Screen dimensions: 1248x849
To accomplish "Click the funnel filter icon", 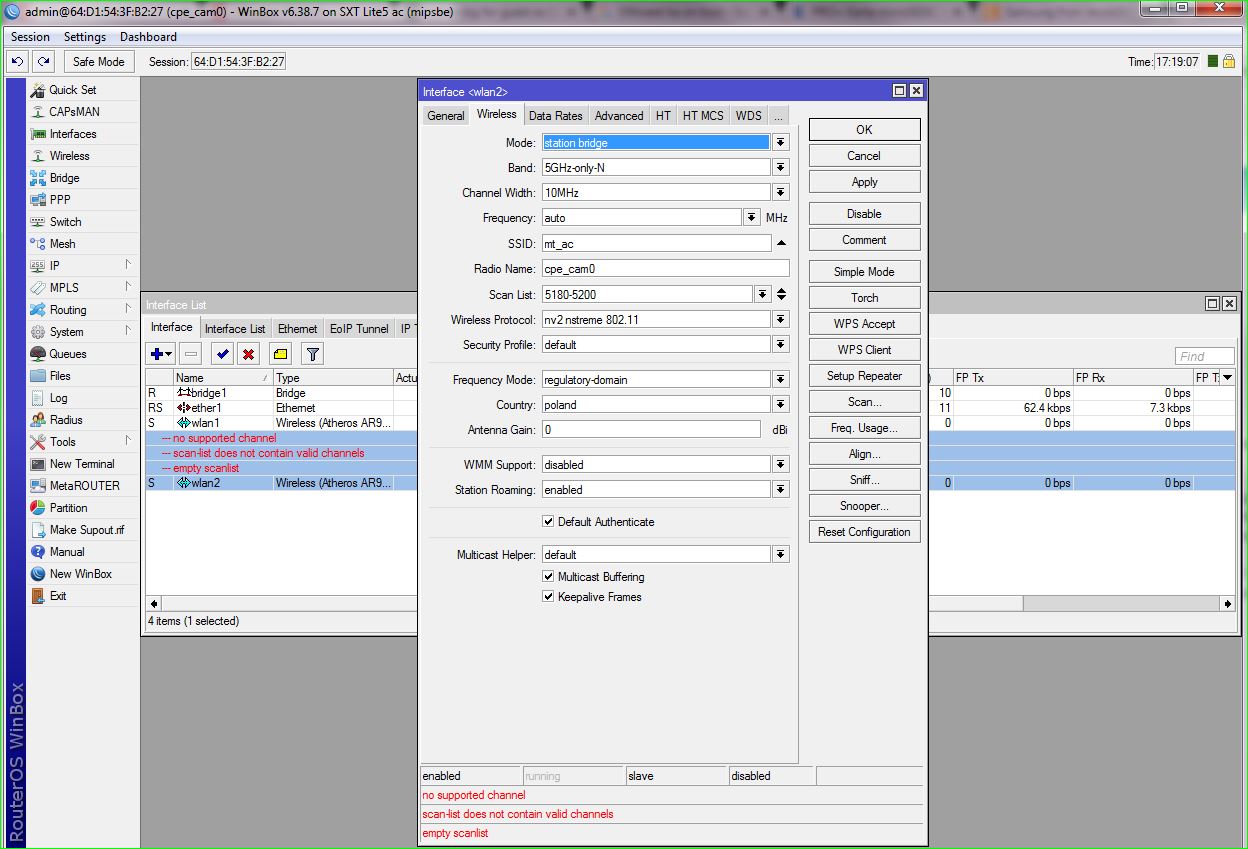I will (312, 354).
